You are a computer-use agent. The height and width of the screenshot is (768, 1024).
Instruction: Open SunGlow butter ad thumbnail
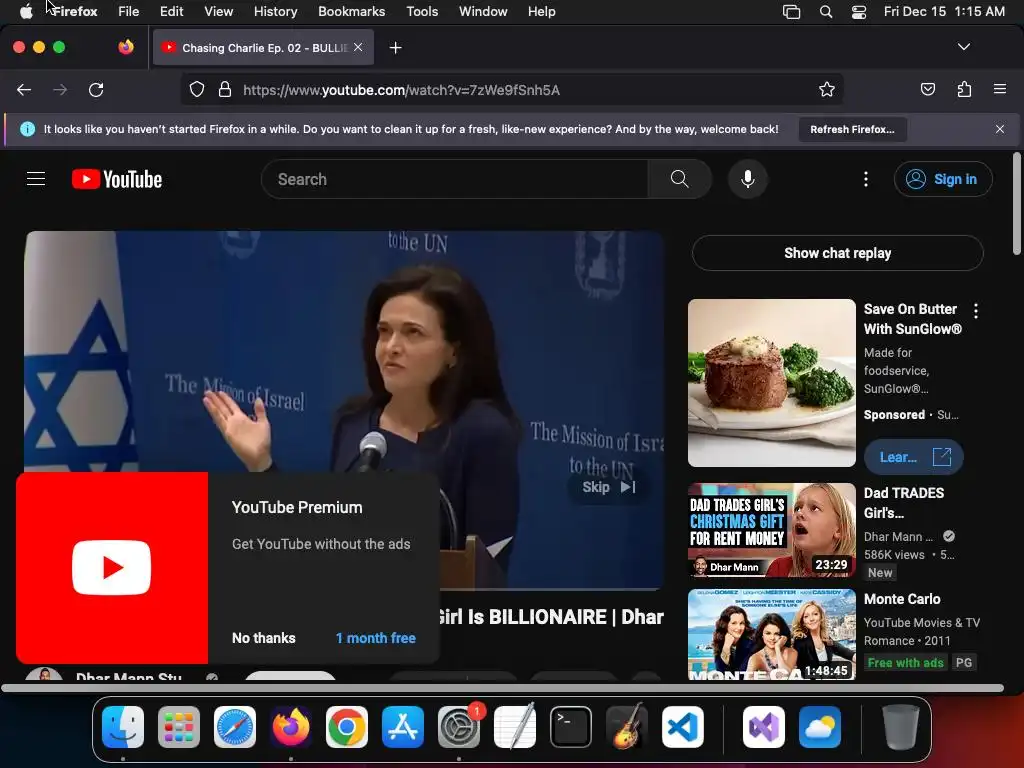[x=771, y=383]
